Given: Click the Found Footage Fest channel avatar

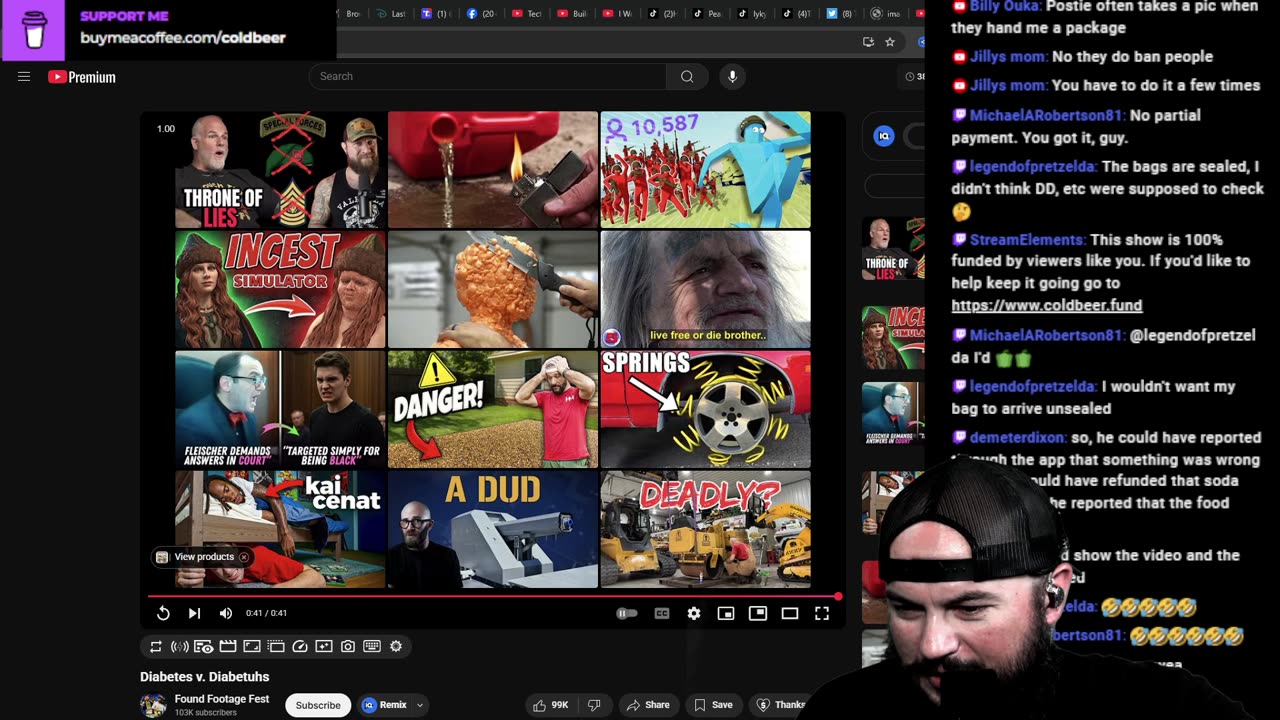Looking at the screenshot, I should pos(153,705).
